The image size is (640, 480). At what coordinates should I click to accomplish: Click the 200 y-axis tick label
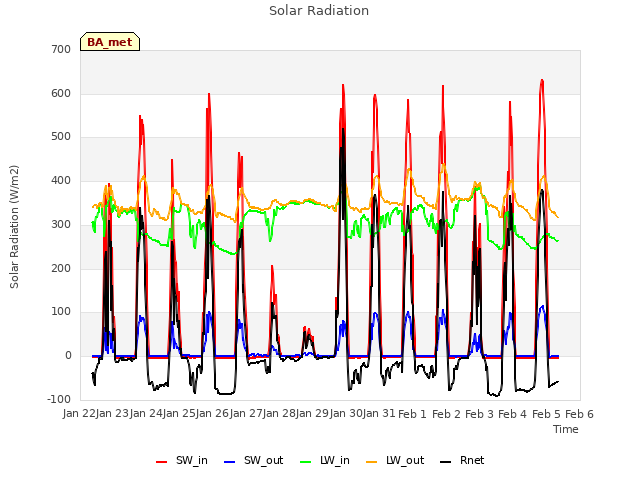(x=61, y=269)
